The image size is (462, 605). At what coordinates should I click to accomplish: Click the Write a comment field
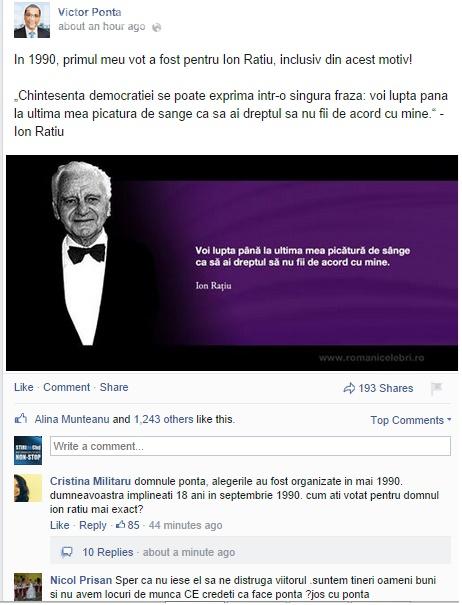coord(250,446)
